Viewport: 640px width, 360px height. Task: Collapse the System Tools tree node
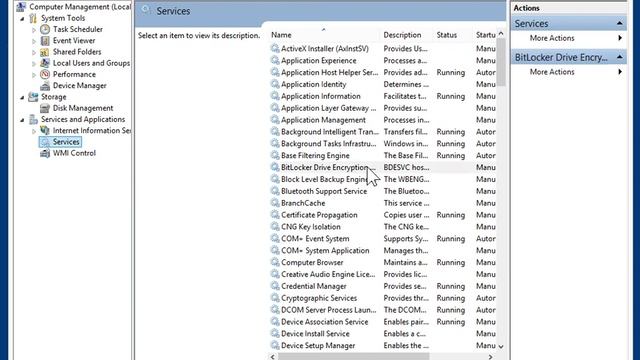(22, 18)
